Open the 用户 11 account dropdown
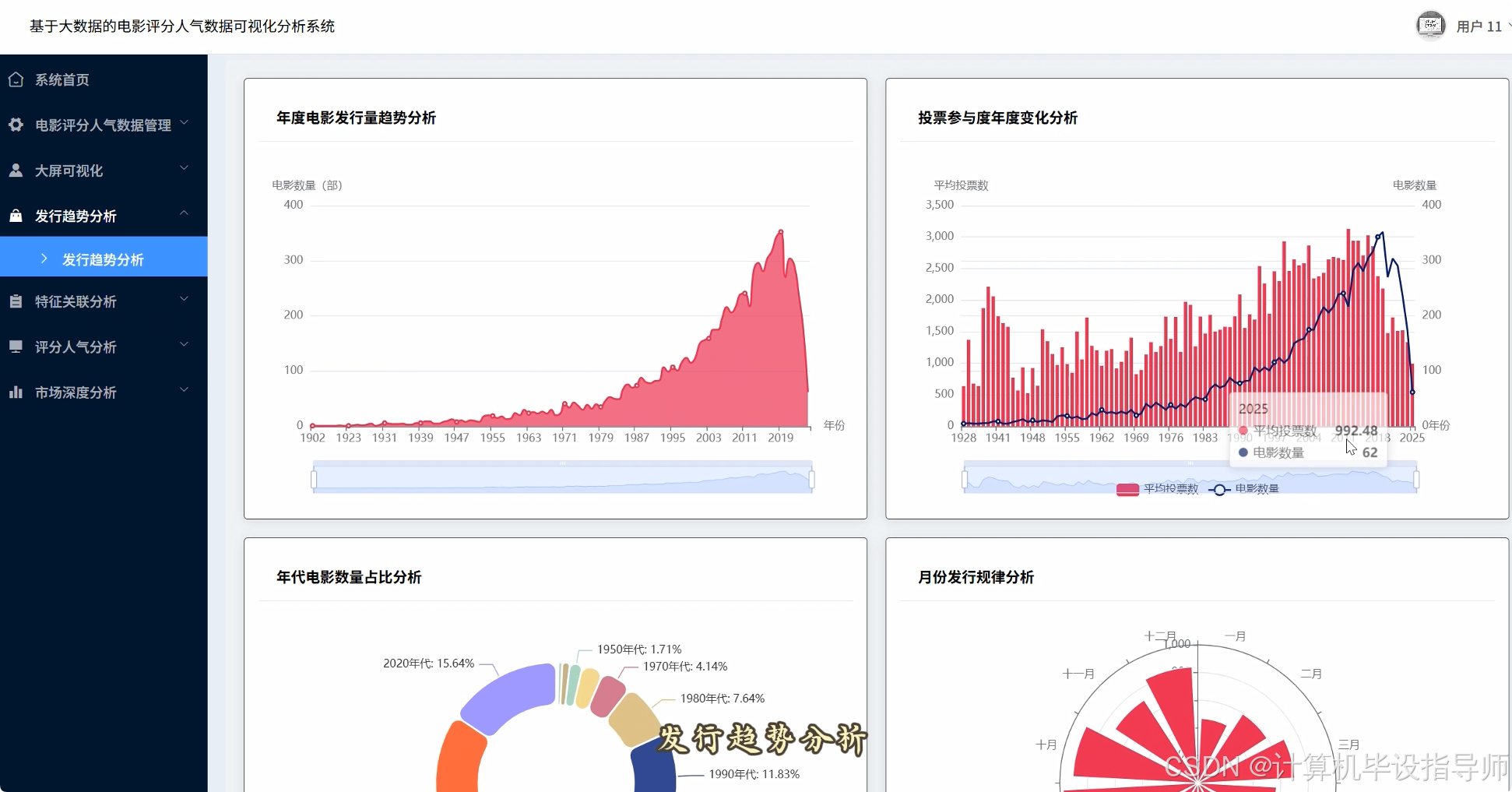This screenshot has width=1512, height=792. coord(1482,26)
